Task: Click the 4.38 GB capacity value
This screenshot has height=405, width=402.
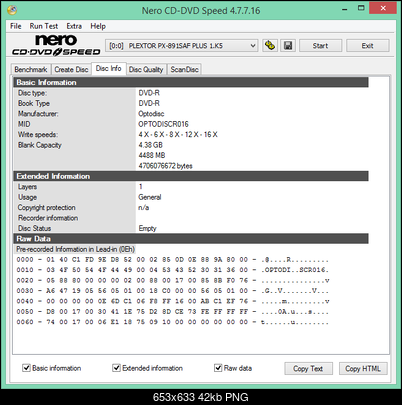Action: (150, 145)
